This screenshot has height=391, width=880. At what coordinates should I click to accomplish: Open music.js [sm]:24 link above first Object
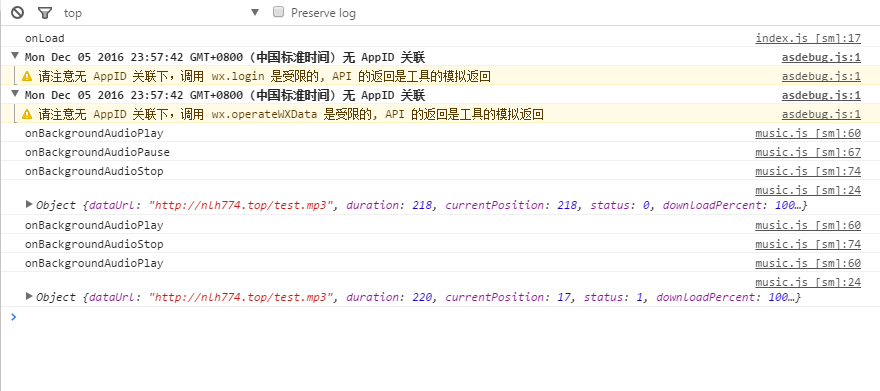[808, 190]
